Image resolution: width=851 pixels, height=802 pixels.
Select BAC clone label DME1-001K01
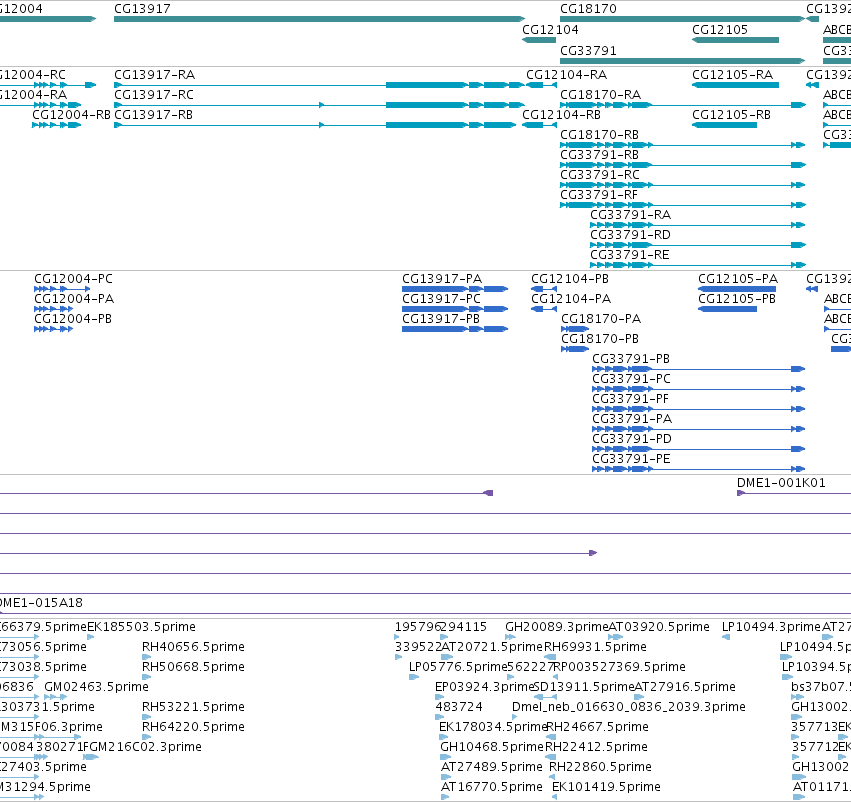[782, 483]
